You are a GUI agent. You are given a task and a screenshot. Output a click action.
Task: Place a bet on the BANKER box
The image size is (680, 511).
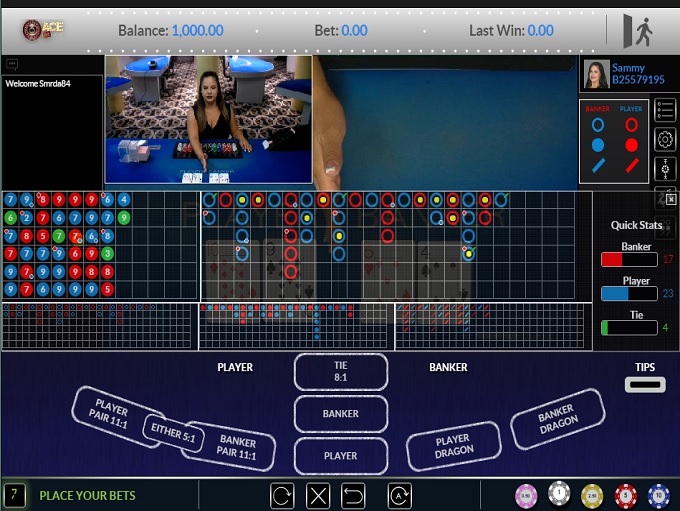coord(340,413)
